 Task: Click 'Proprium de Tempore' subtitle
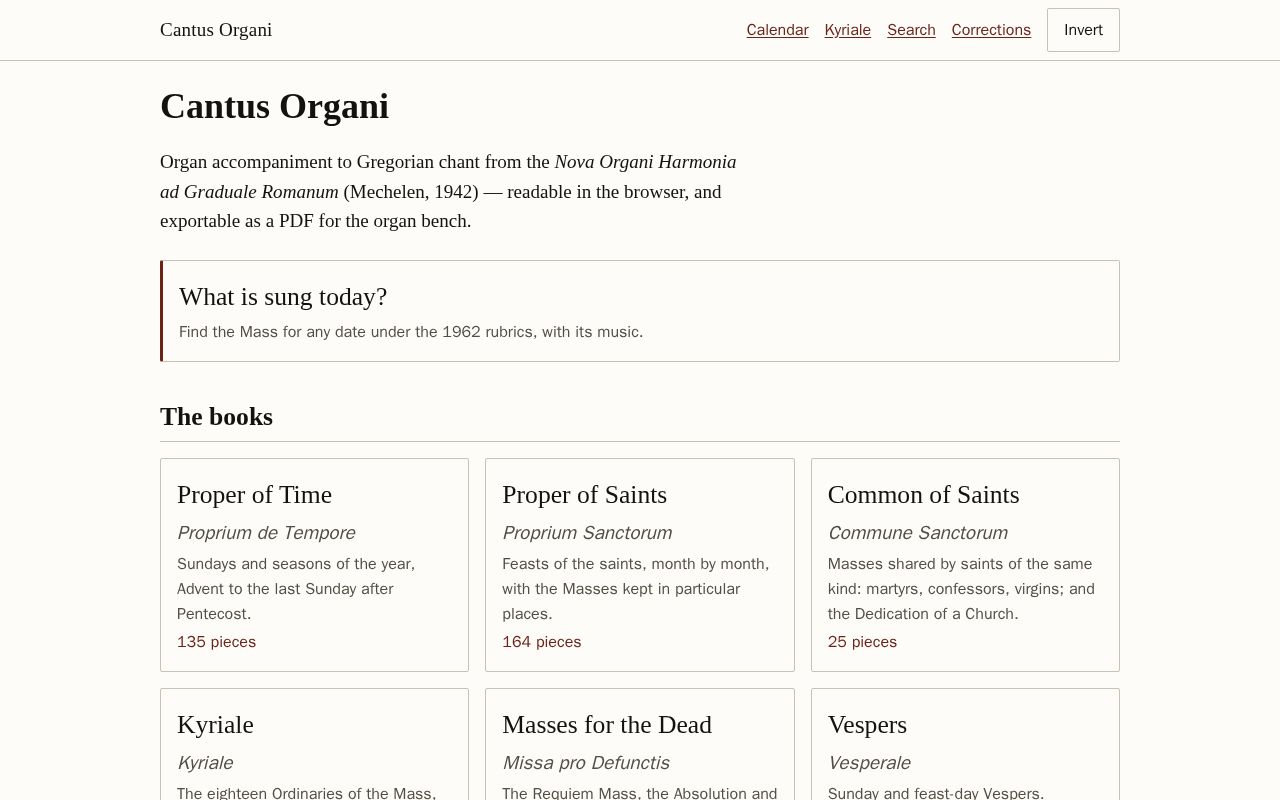click(266, 533)
